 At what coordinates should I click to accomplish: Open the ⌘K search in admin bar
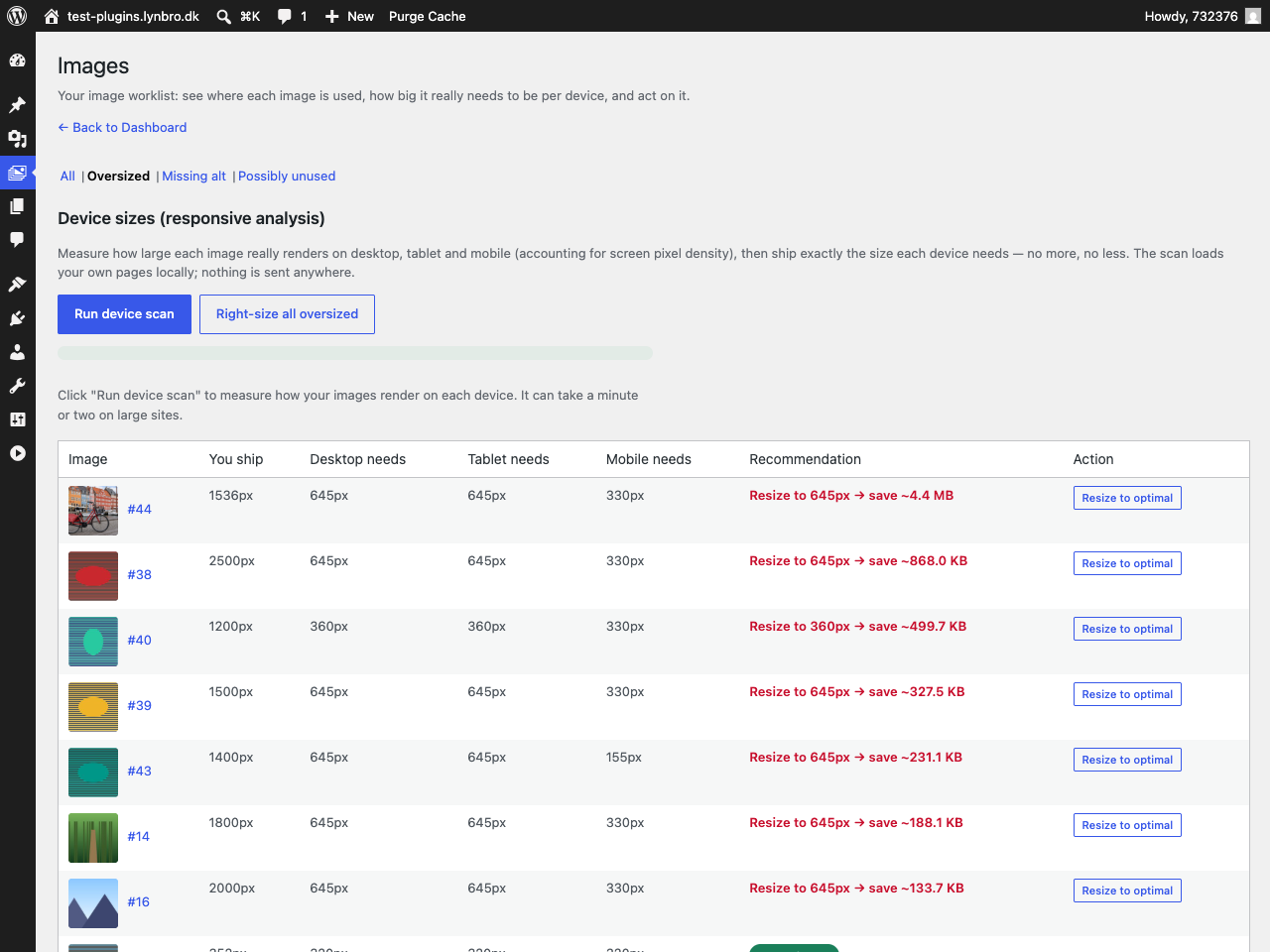point(238,16)
